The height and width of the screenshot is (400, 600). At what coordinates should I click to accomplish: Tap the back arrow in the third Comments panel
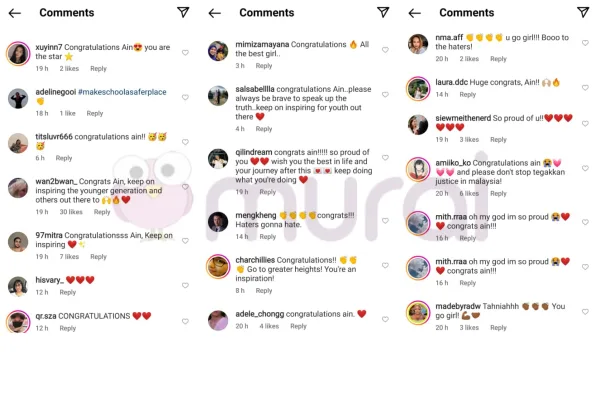pyautogui.click(x=415, y=13)
